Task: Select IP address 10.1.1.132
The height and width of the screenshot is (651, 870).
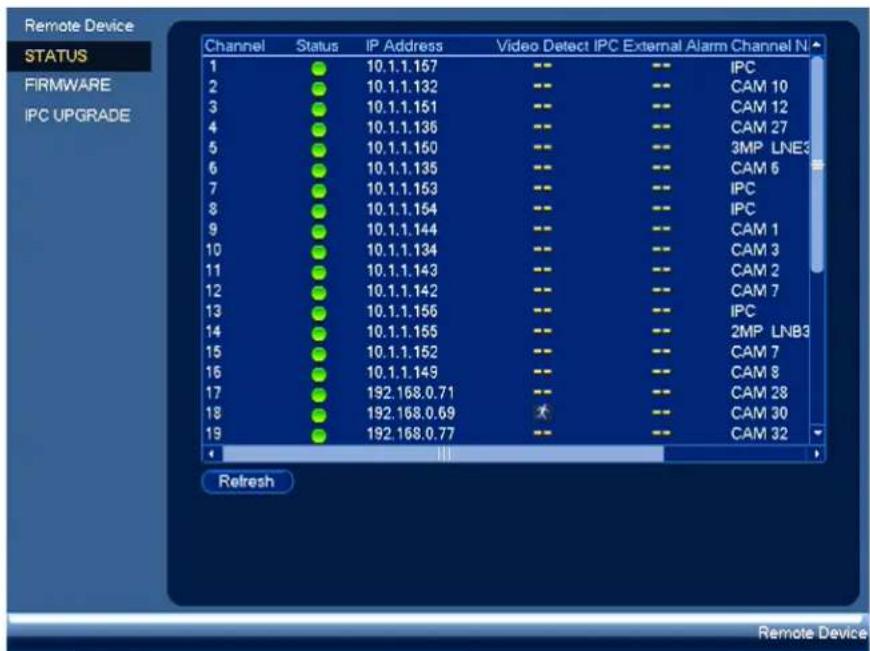Action: (402, 87)
